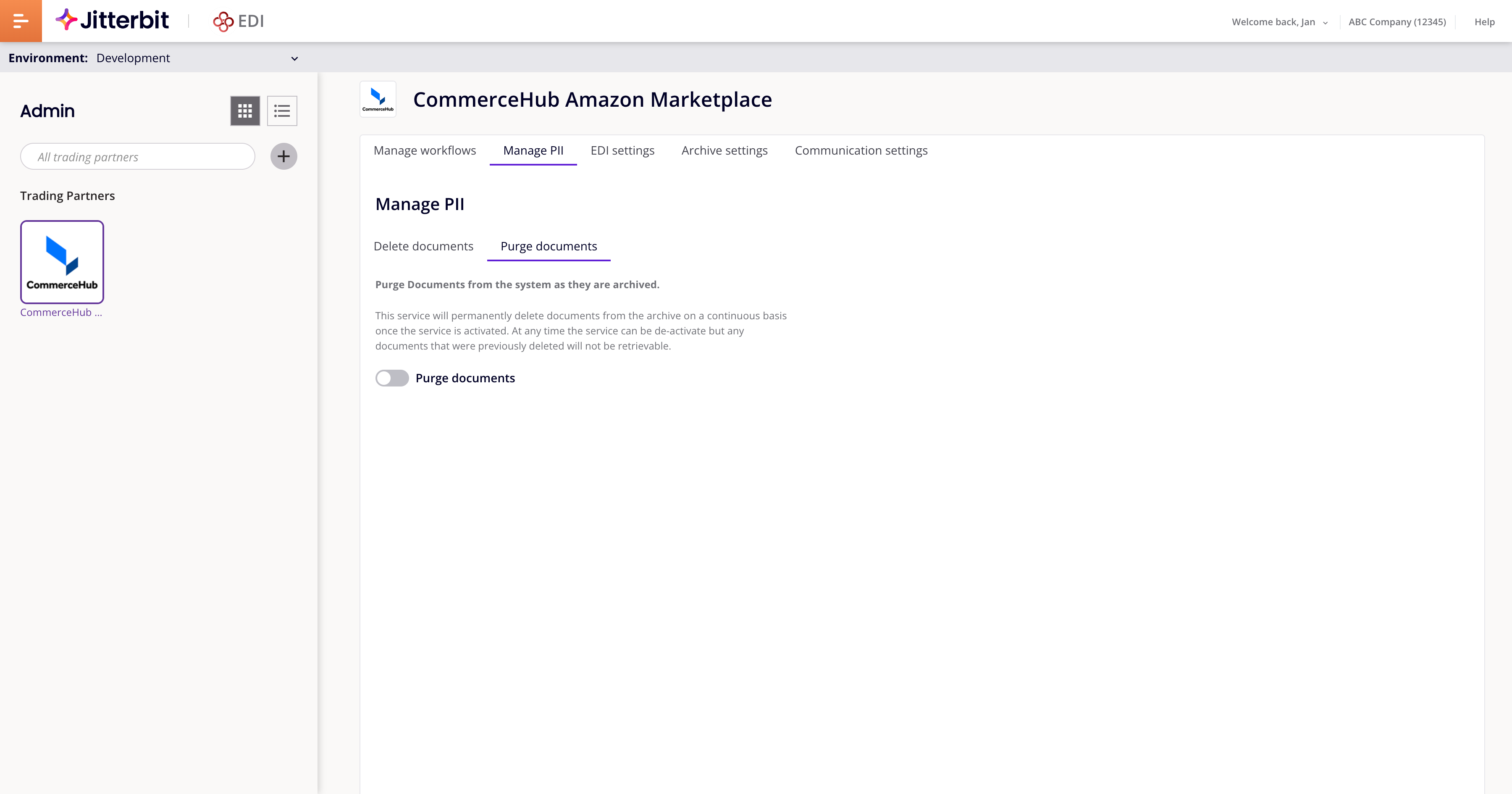Select the Manage workflows tab
This screenshot has height=794, width=1512.
[425, 150]
